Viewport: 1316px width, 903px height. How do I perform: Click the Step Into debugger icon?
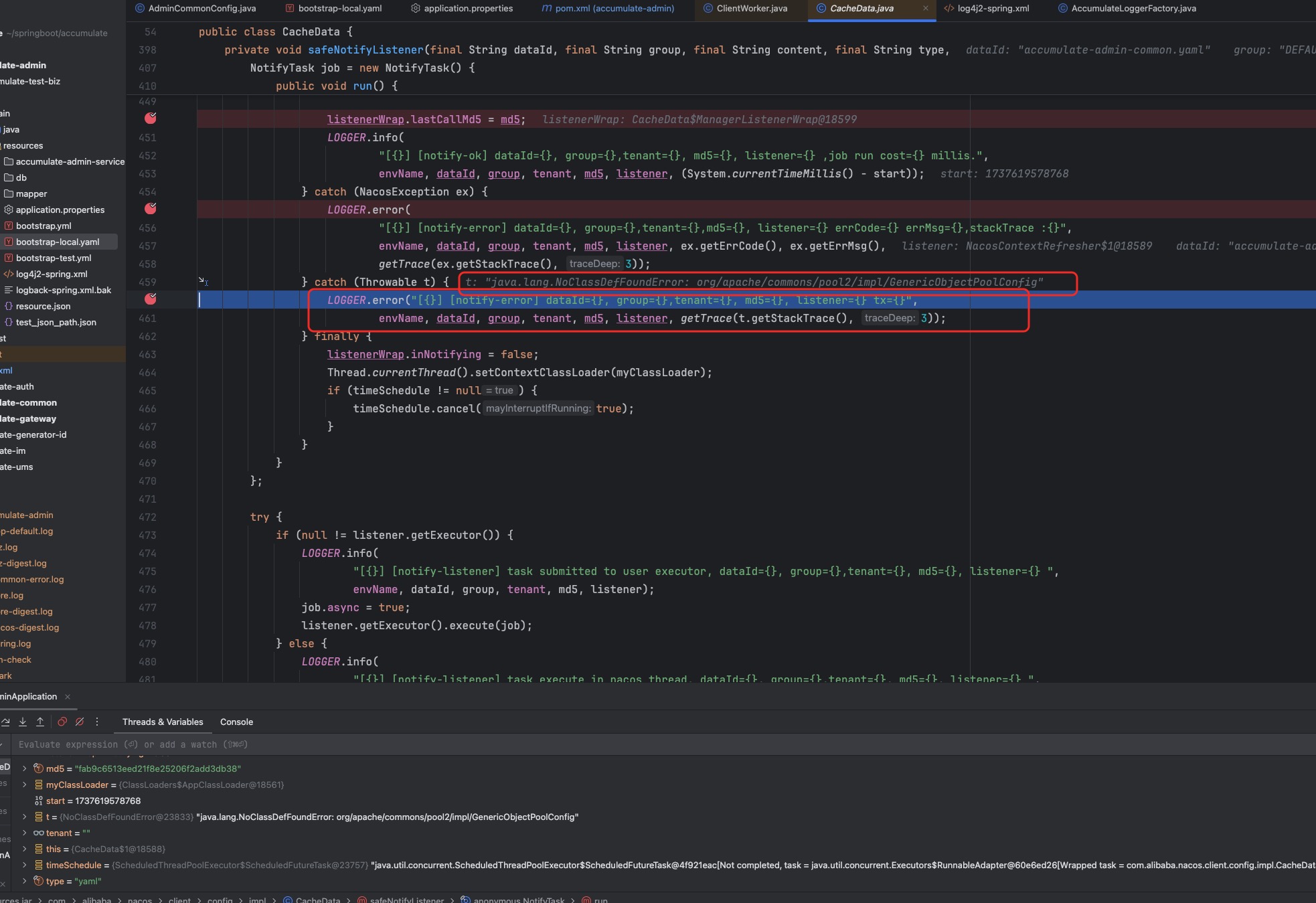pos(23,722)
